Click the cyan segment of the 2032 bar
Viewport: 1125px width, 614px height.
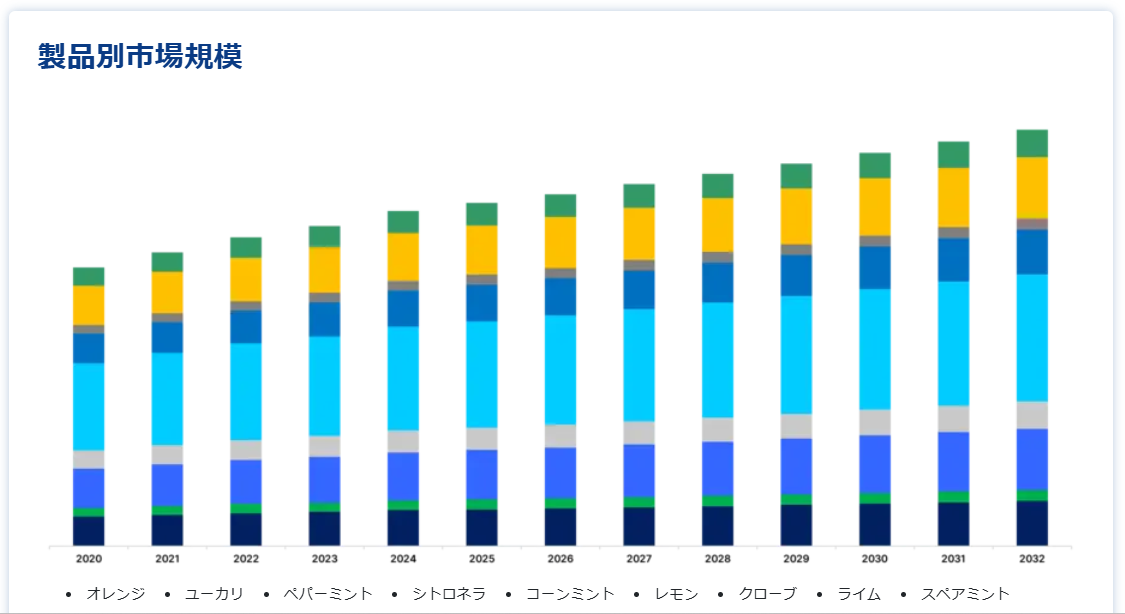tap(1032, 337)
